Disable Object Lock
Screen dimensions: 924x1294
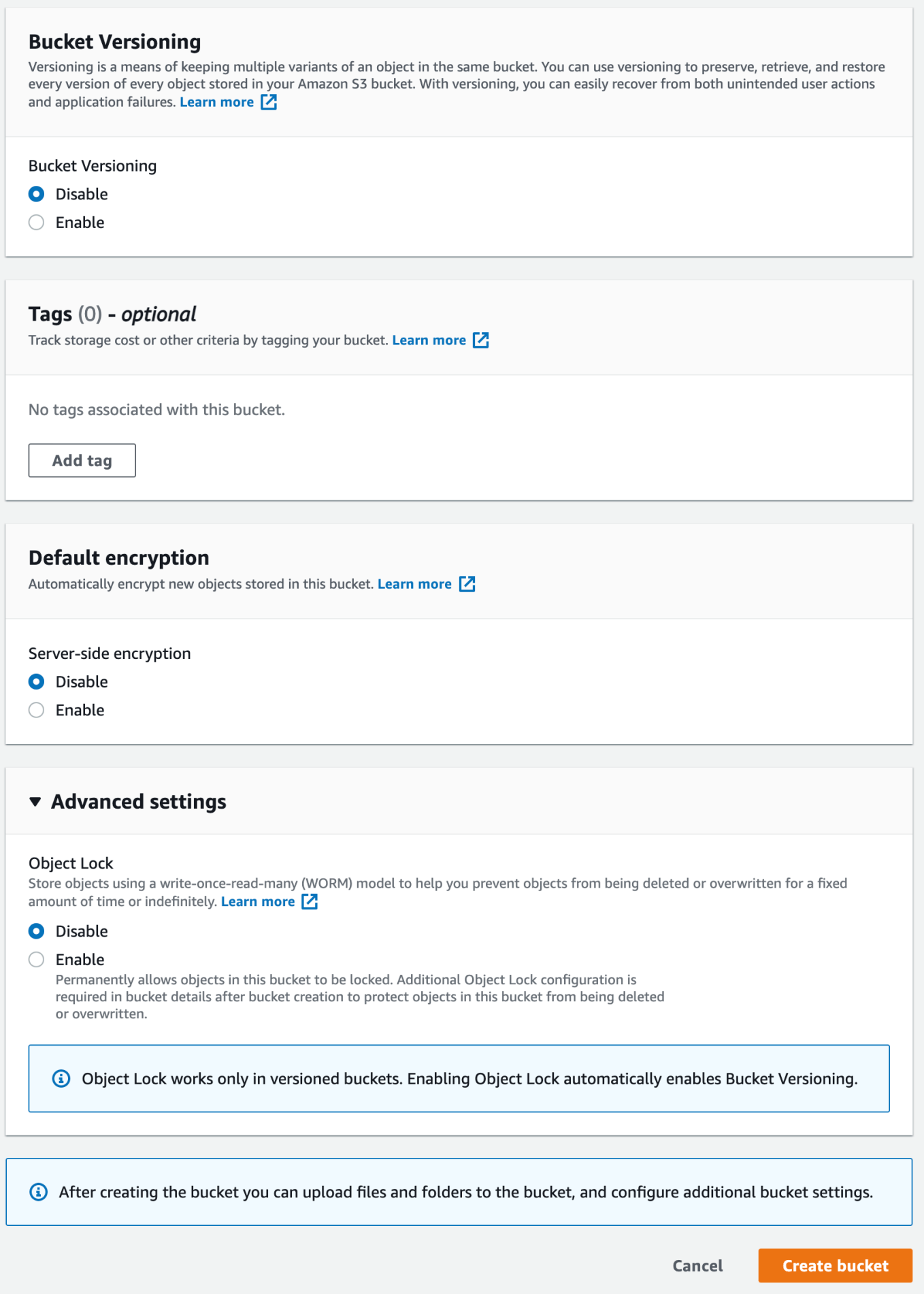[x=37, y=931]
